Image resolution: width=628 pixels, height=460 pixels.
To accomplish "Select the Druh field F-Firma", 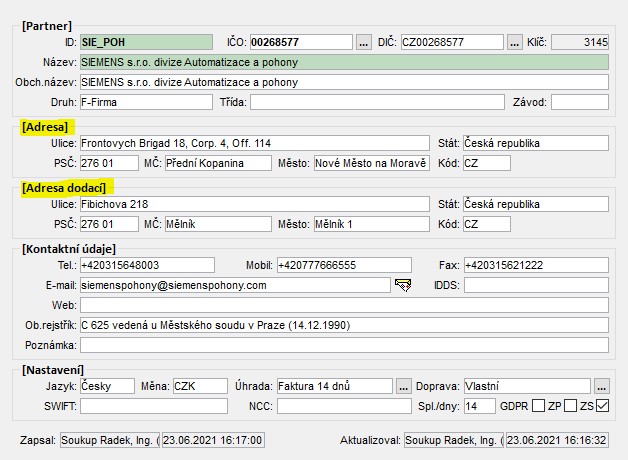I will click(146, 102).
